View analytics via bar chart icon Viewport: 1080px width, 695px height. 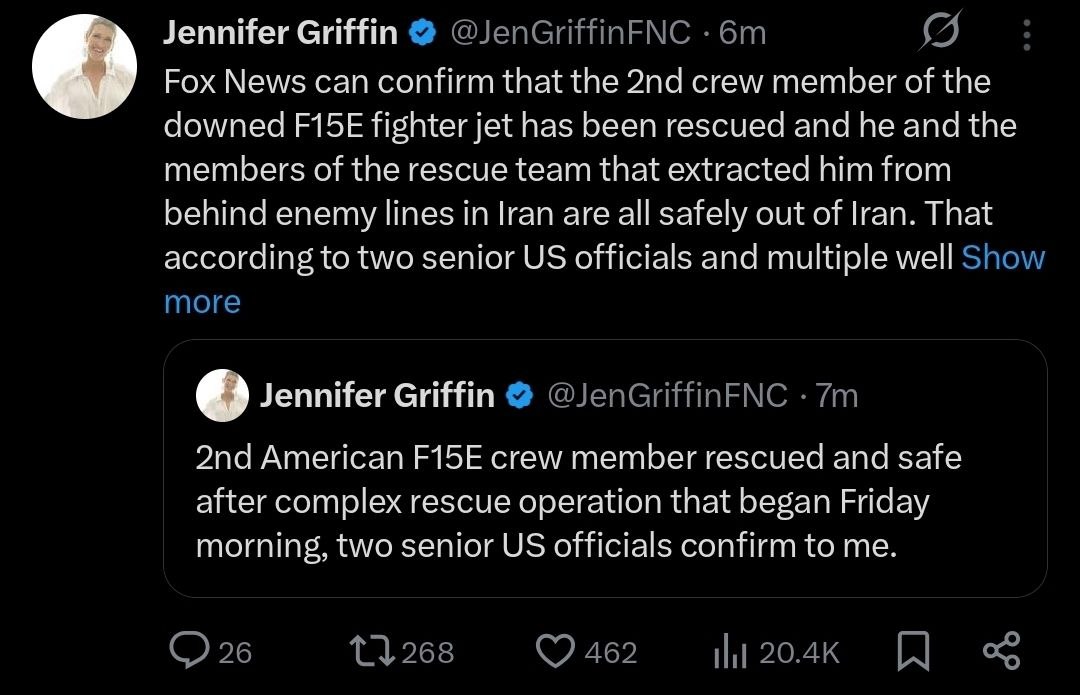[x=730, y=651]
